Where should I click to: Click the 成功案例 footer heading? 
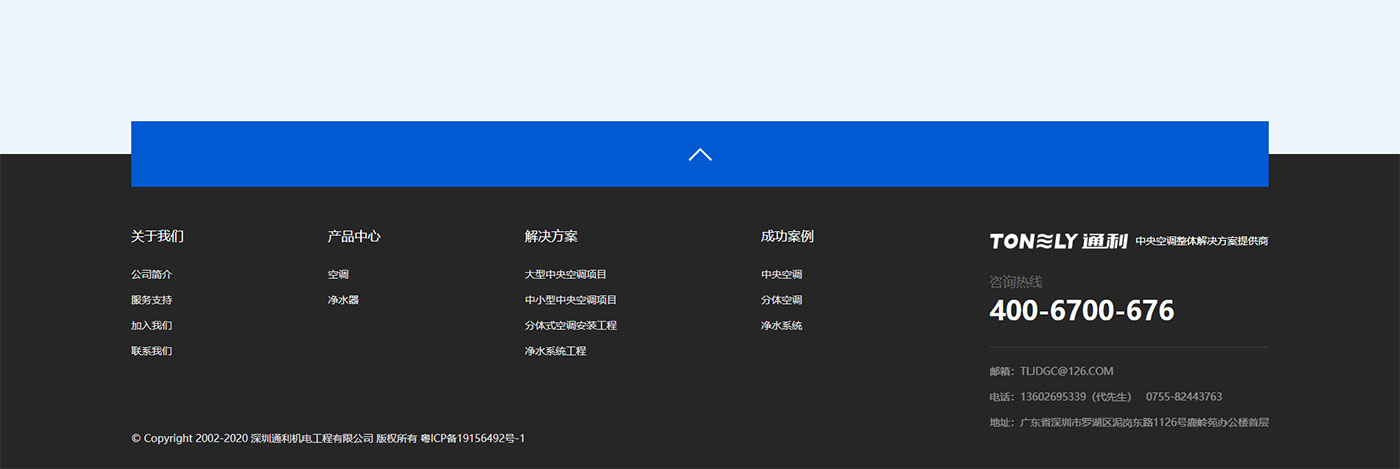[x=787, y=237]
